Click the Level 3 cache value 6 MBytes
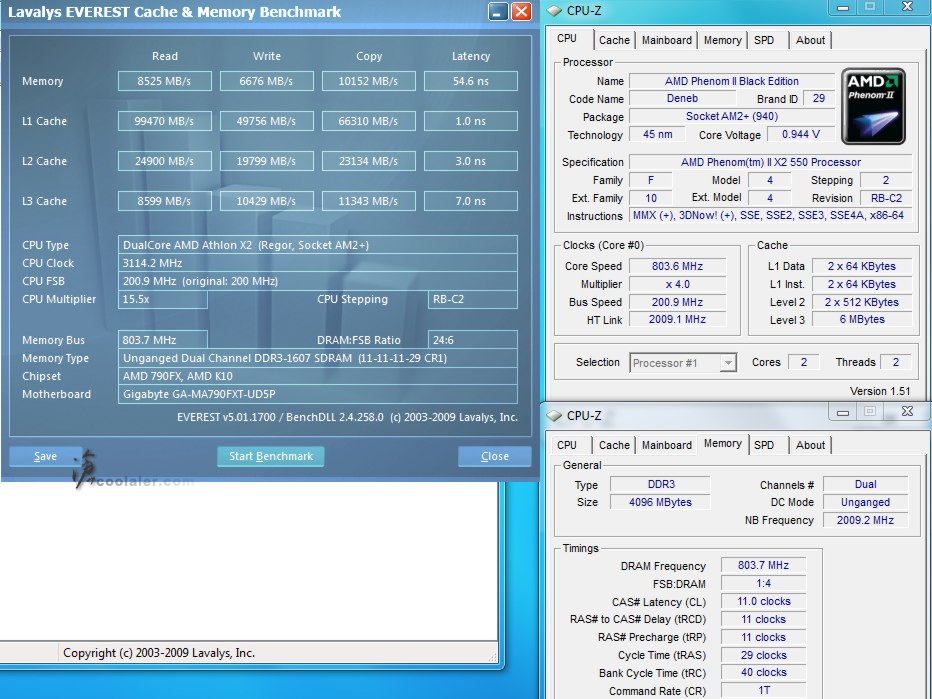 click(862, 320)
